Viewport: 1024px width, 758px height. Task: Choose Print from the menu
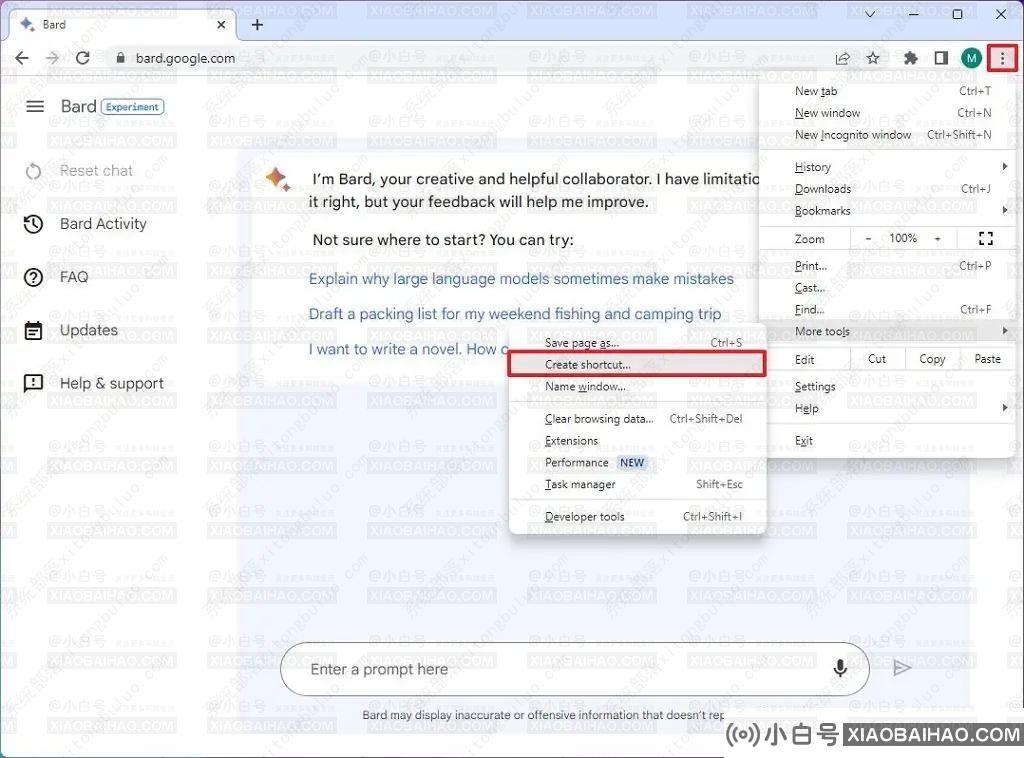pos(887,266)
